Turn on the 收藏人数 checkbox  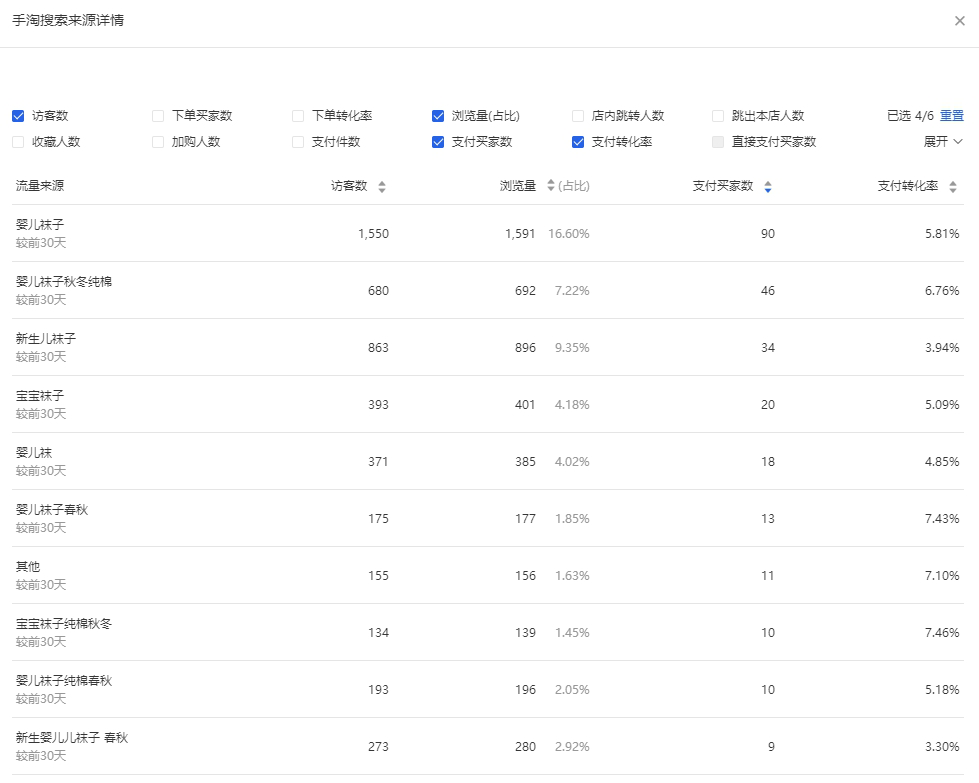[18, 142]
